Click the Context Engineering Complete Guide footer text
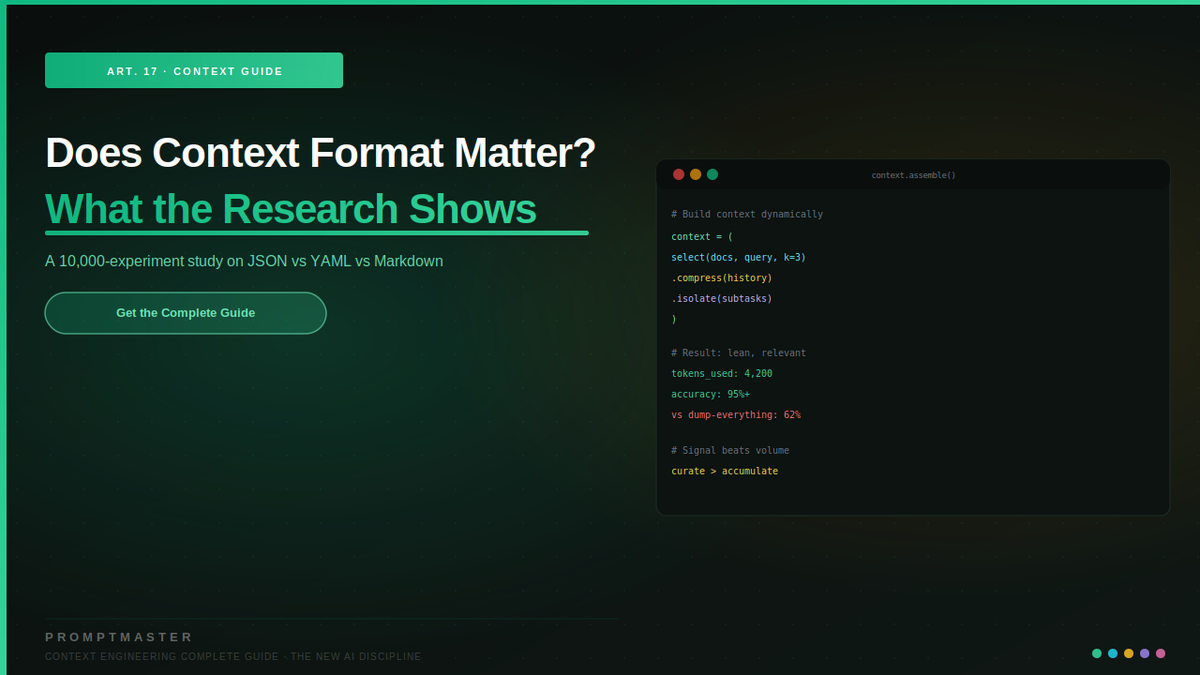This screenshot has height=675, width=1200. (234, 657)
